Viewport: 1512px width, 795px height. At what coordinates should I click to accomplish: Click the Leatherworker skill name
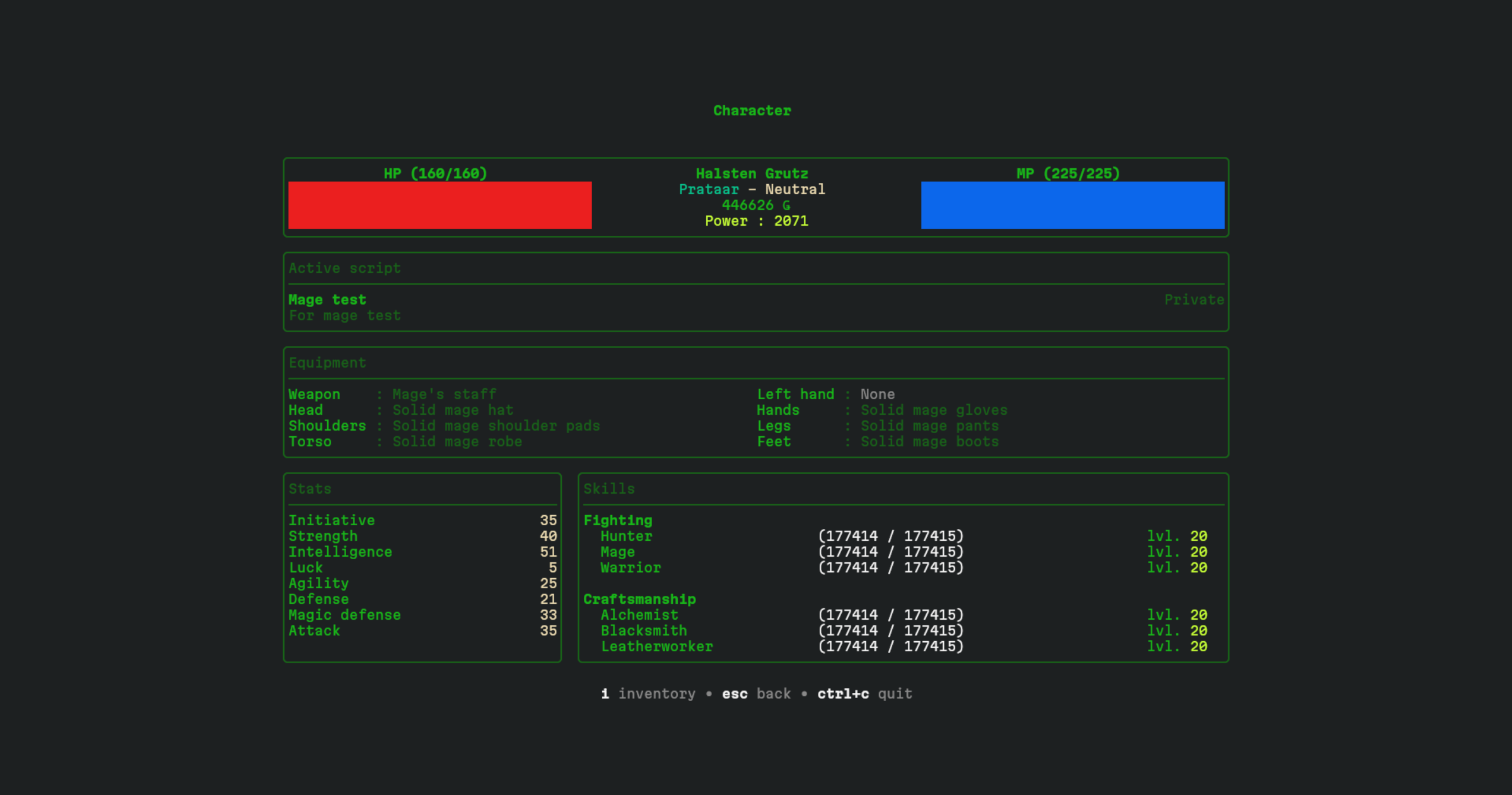point(657,646)
